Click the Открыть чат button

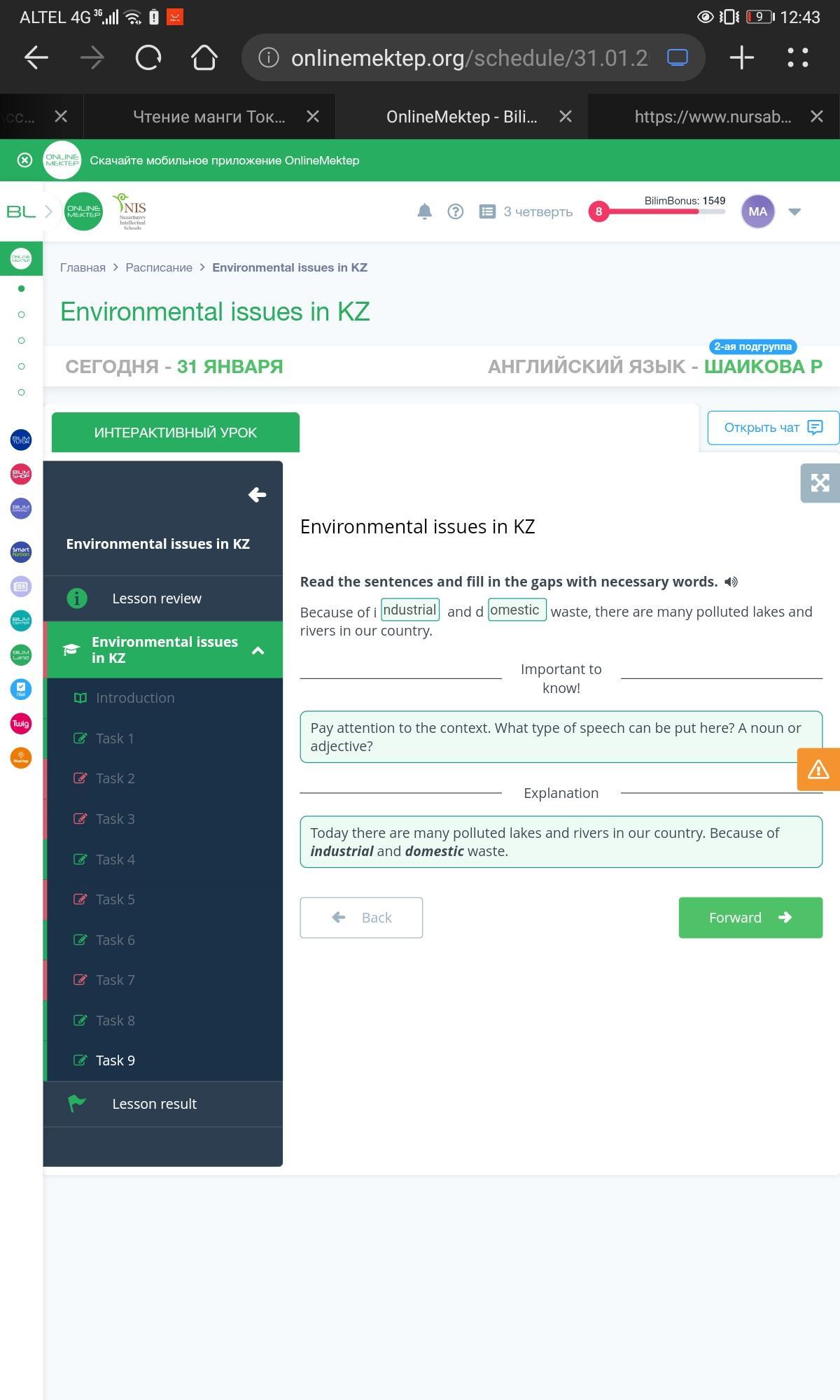(x=773, y=428)
